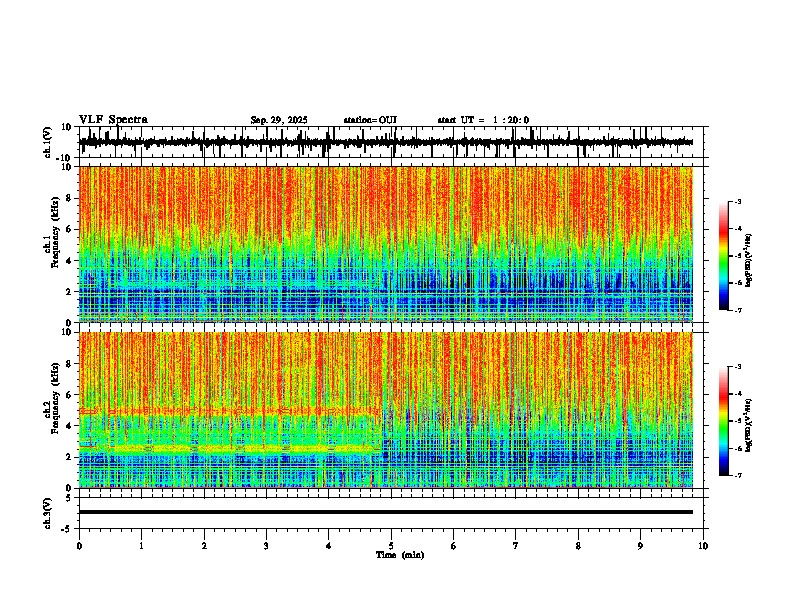Click the "VLF Spectra" plot title
Viewport: 792px width, 612px height.
[113, 120]
